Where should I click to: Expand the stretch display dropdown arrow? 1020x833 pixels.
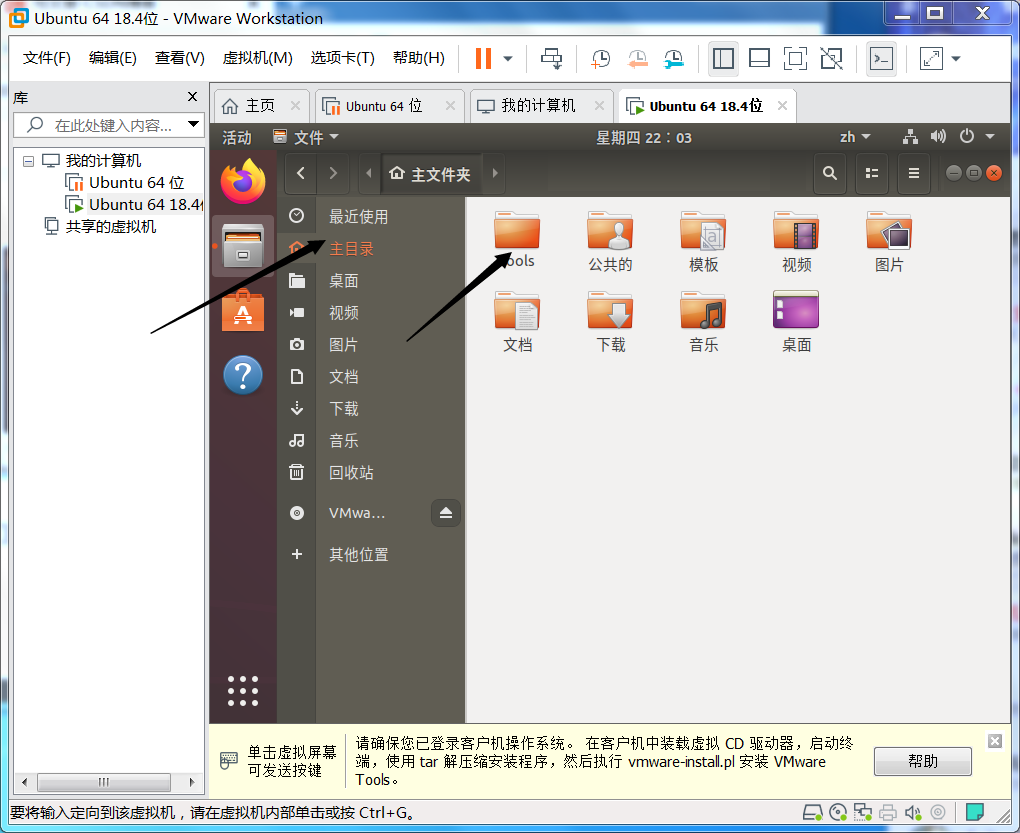click(956, 59)
